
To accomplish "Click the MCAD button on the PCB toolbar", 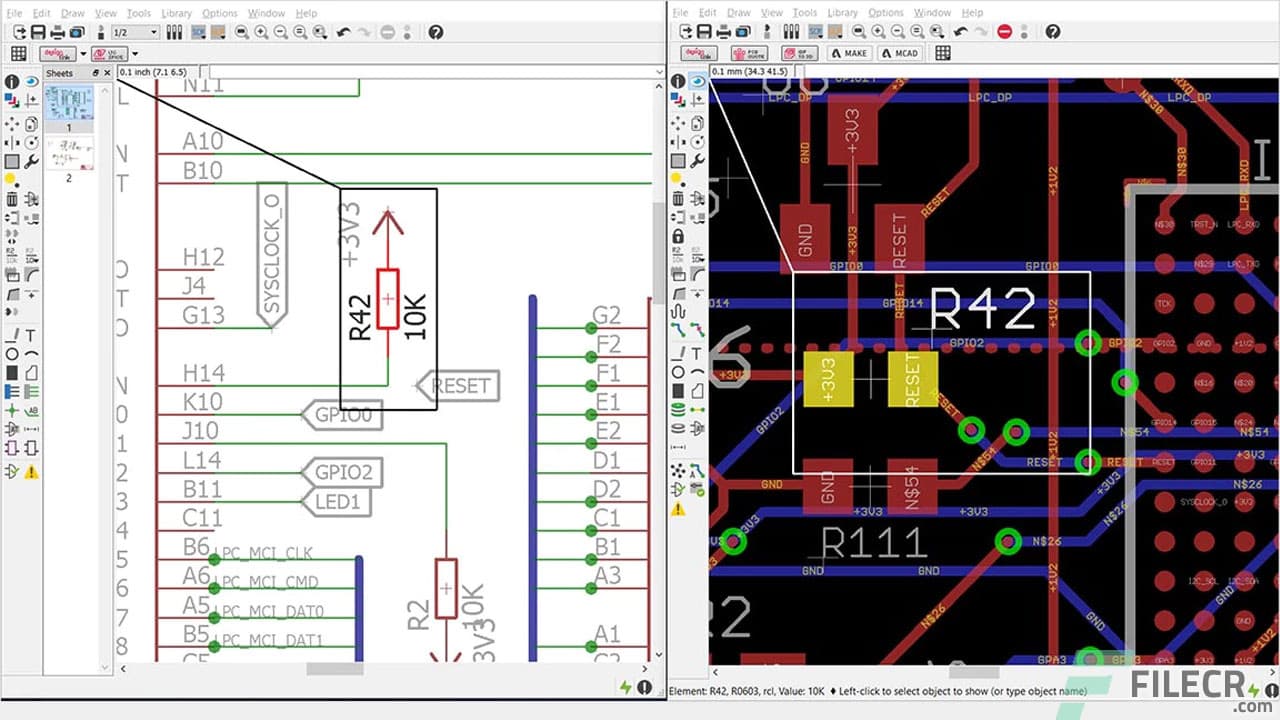I will coord(900,52).
